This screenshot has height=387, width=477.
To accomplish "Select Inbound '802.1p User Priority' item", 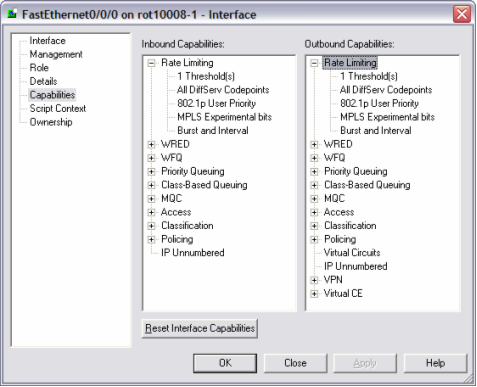I will click(x=216, y=104).
